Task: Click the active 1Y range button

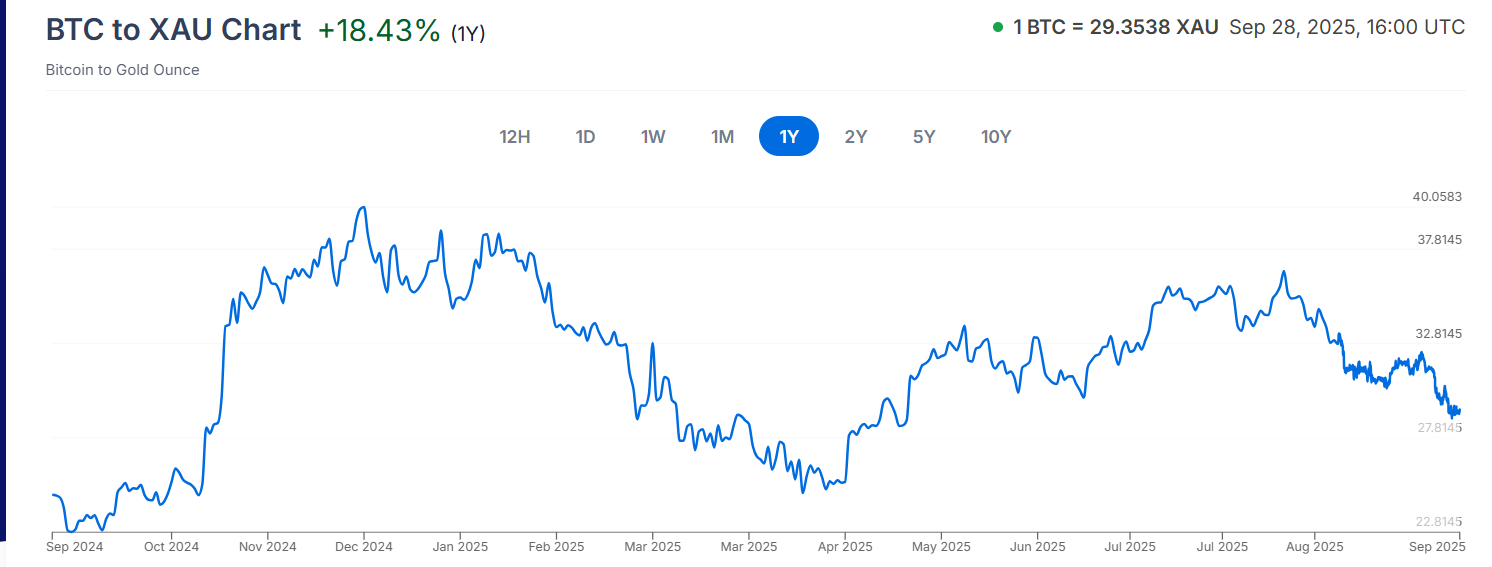Action: [789, 137]
